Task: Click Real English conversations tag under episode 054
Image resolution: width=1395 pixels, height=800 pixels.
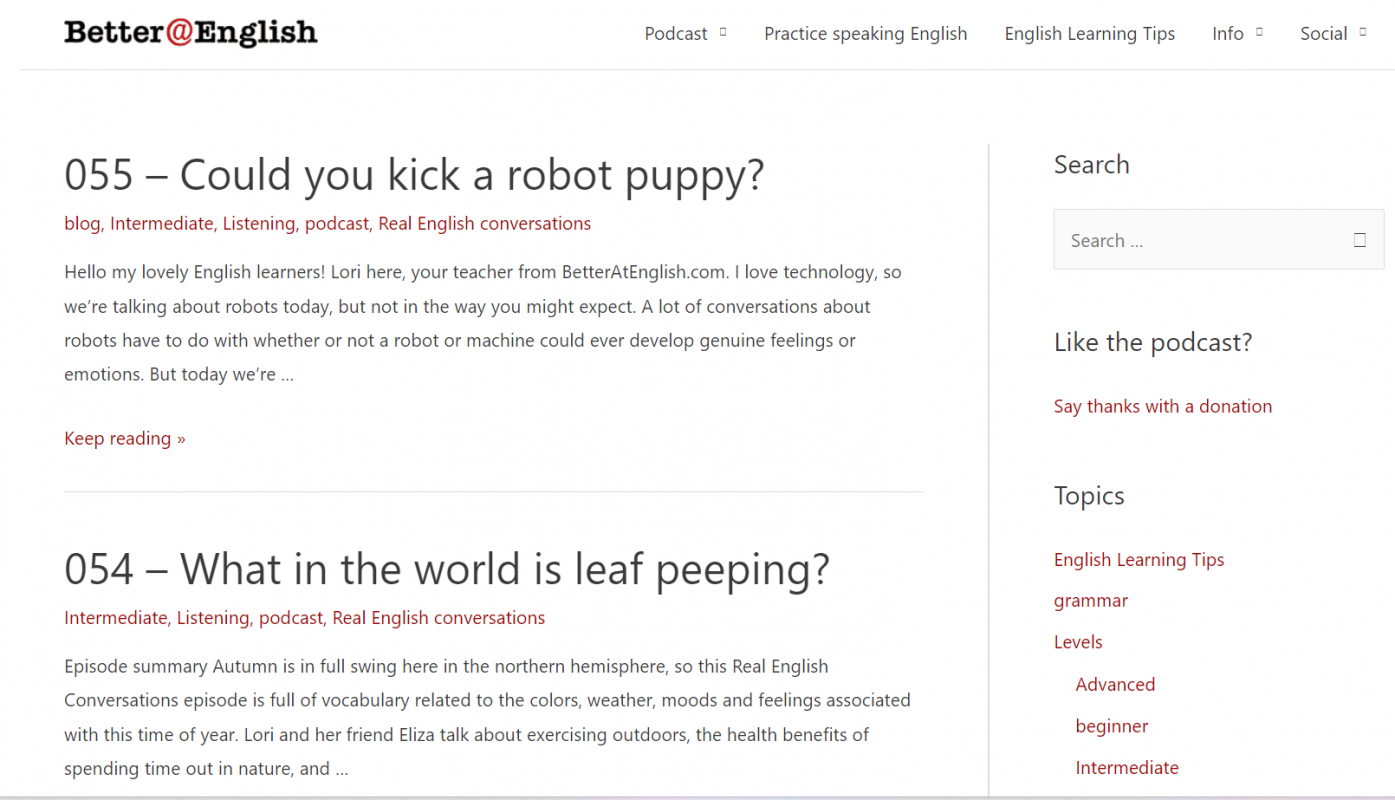Action: click(x=438, y=618)
